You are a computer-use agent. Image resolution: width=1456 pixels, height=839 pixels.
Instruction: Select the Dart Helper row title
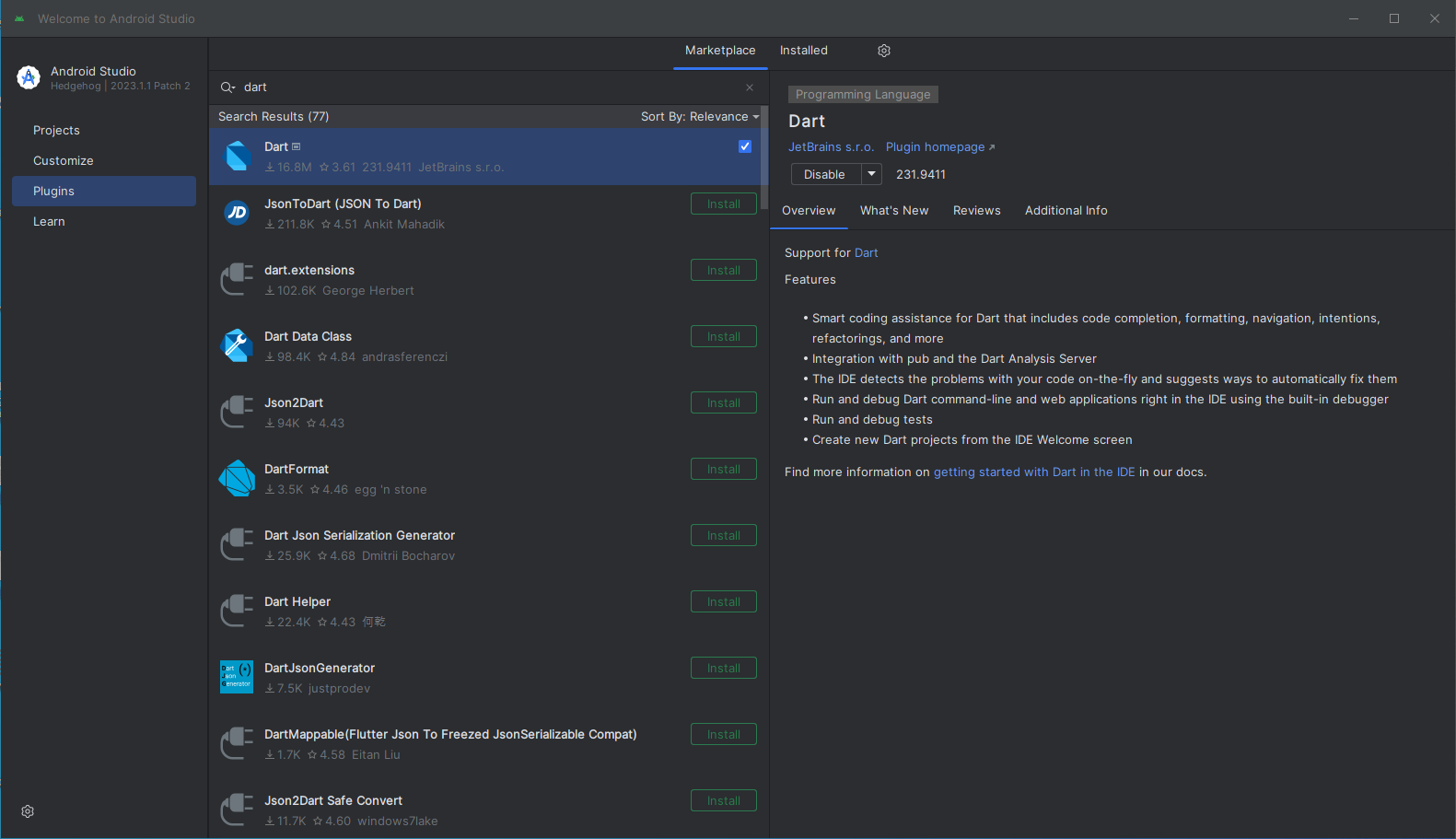(297, 602)
